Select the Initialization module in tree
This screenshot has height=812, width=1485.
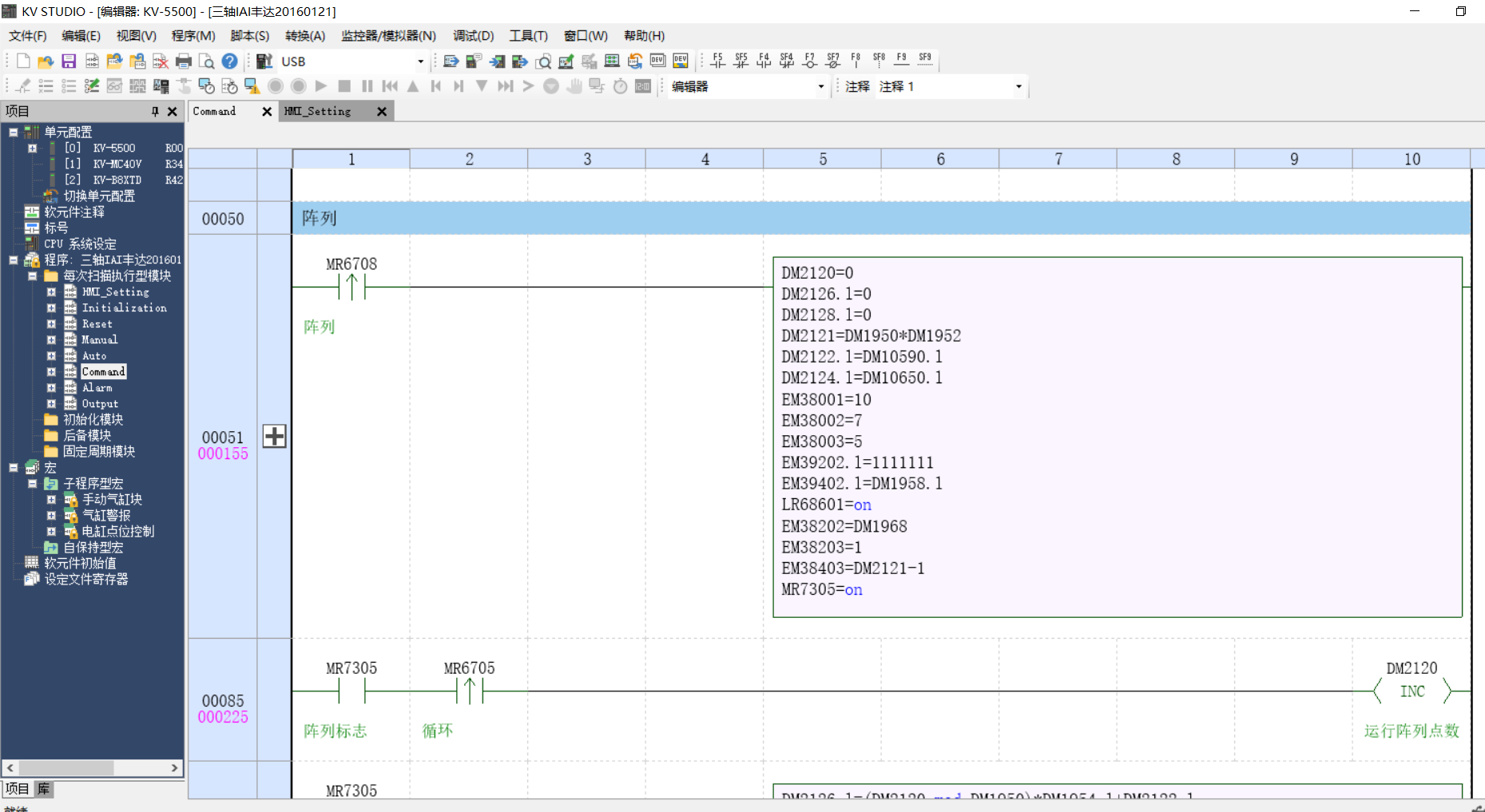tap(124, 308)
